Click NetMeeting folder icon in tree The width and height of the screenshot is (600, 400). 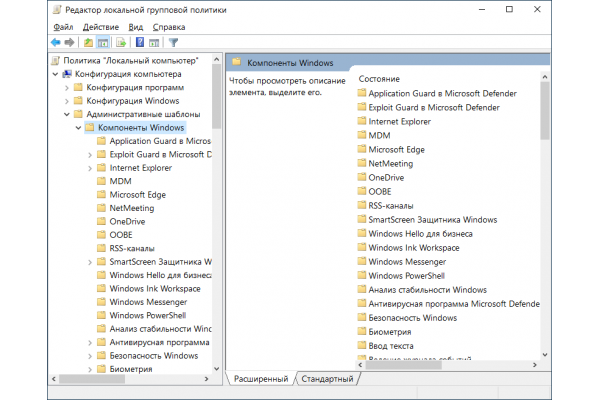(x=101, y=208)
